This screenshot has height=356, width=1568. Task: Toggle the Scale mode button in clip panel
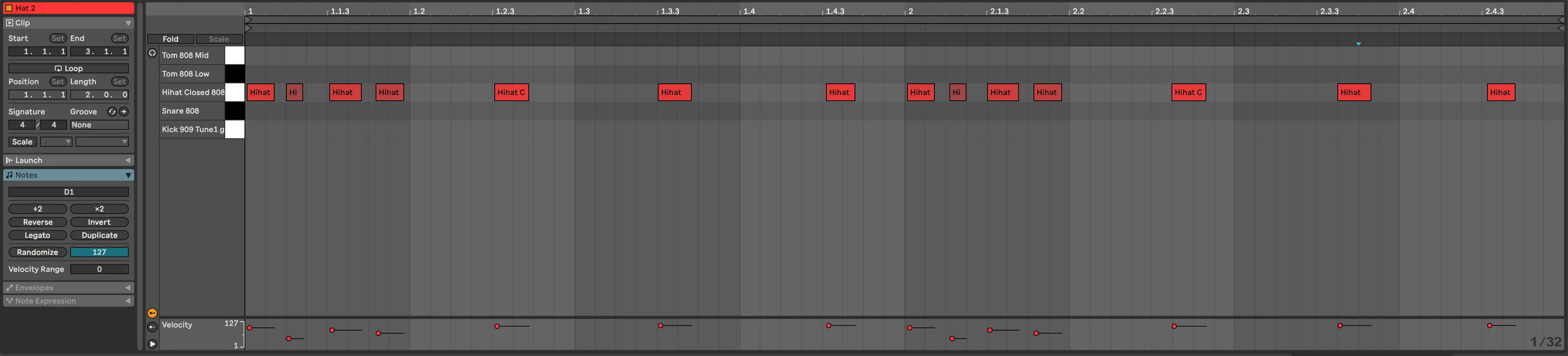(x=22, y=142)
